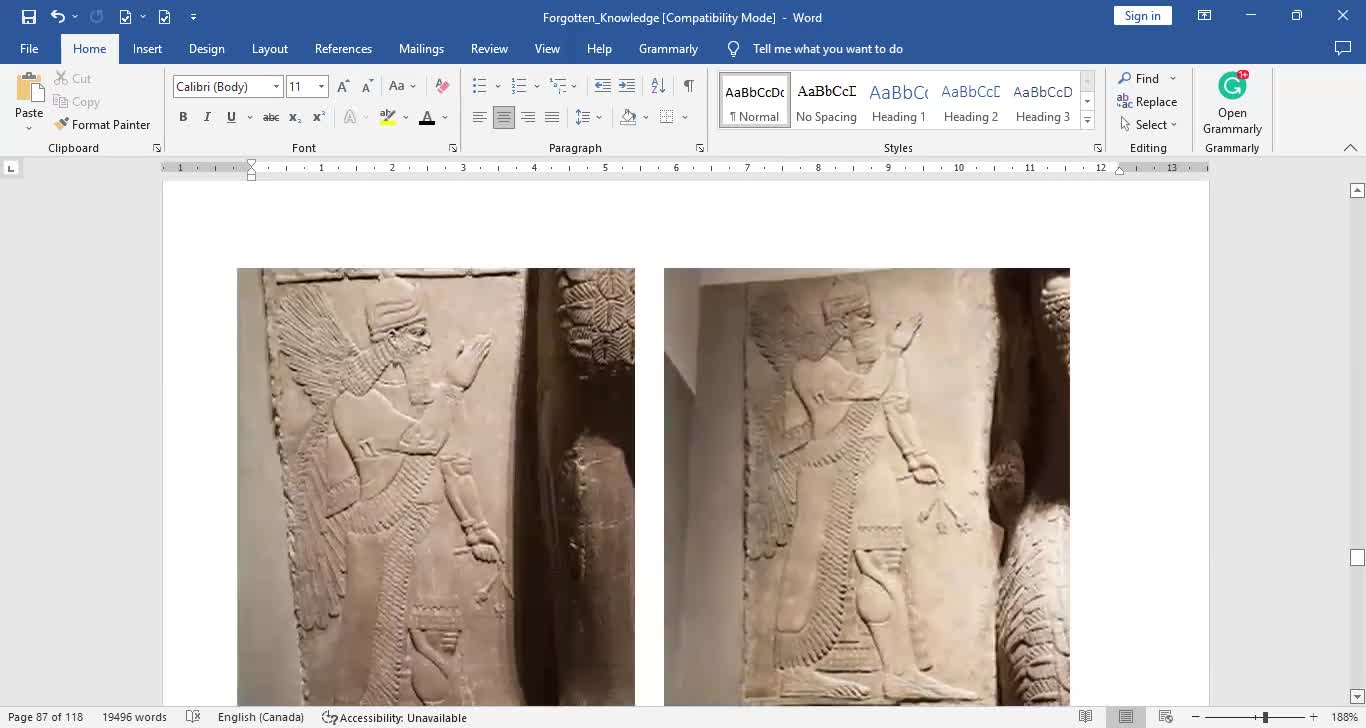The image size is (1366, 728).
Task: Zoom in with the plus button
Action: point(1313,717)
